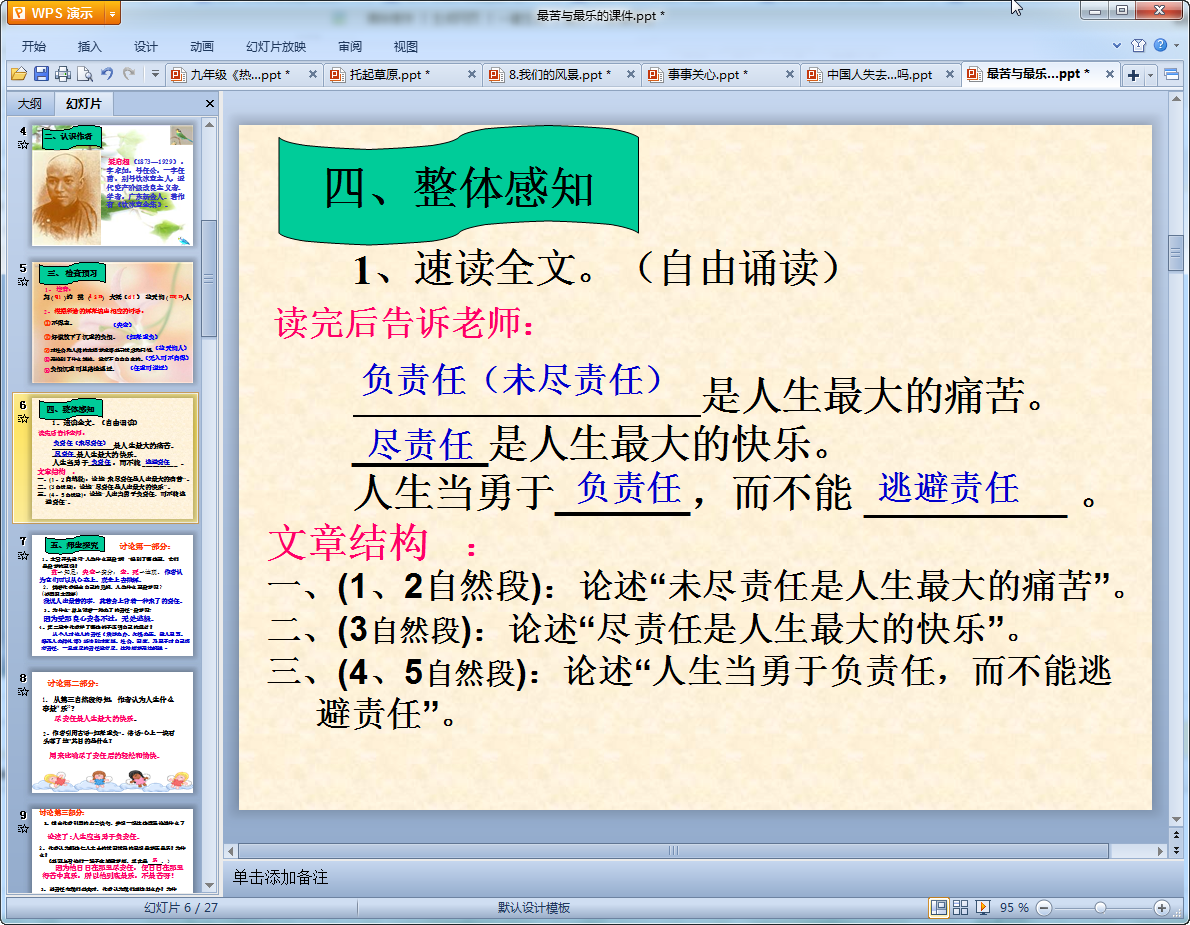Click the Open folder icon in toolbar
1190x925 pixels.
pos(18,74)
